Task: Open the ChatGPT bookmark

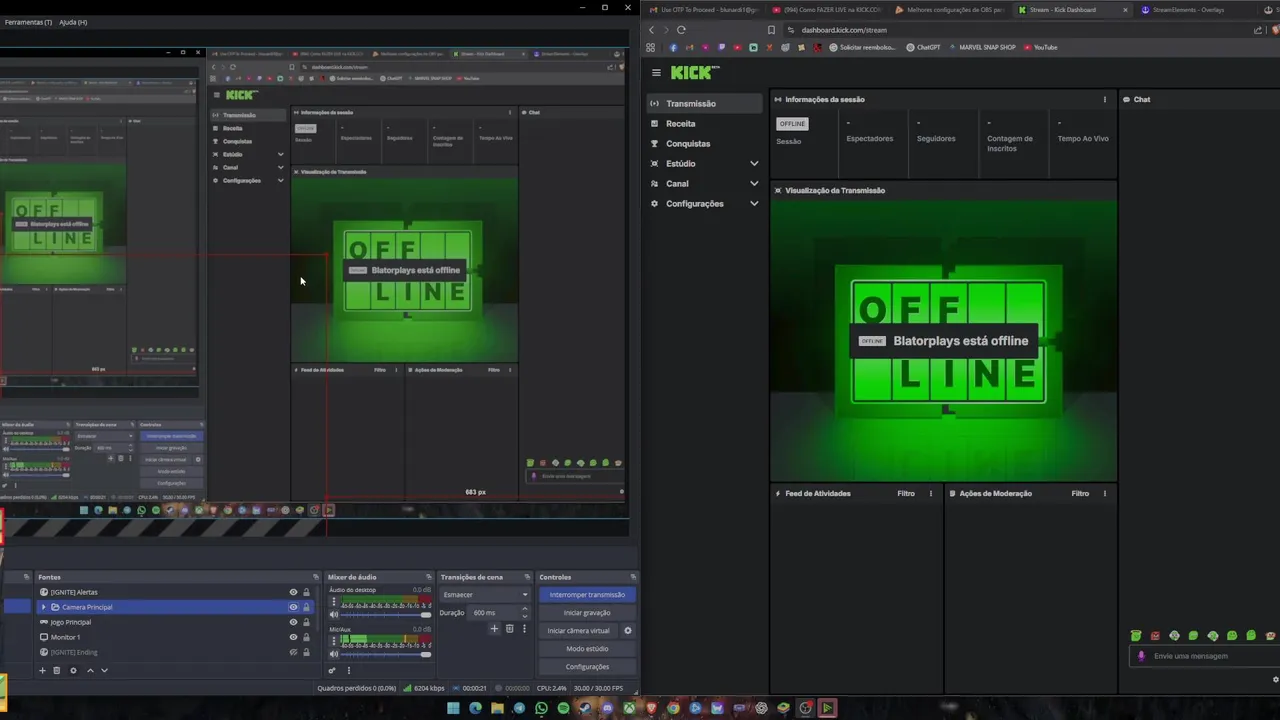Action: 924,47
